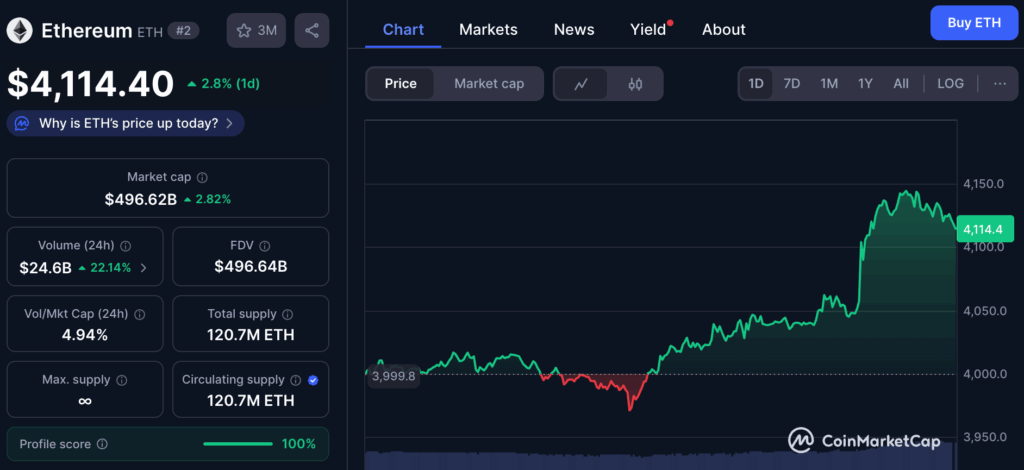Switch chart to Market cap
This screenshot has width=1024, height=470.
(x=489, y=84)
